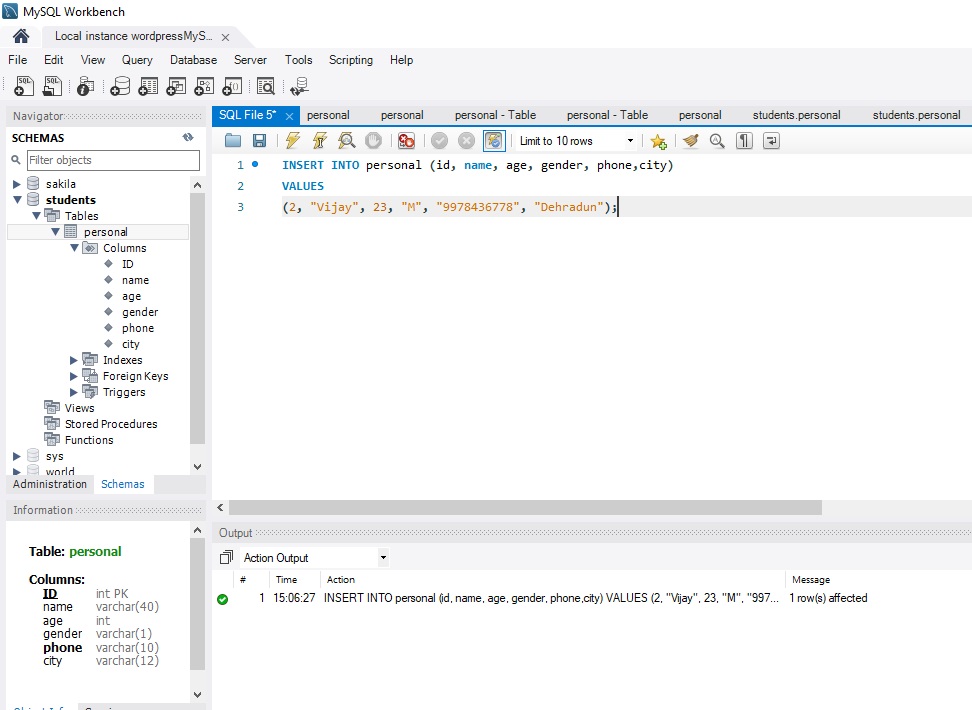Refresh the schemas list with the refresh arrows
972x710 pixels.
188,137
